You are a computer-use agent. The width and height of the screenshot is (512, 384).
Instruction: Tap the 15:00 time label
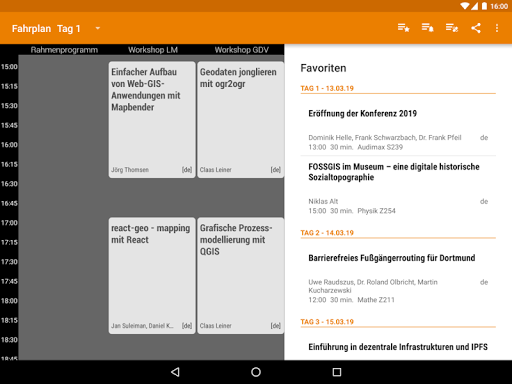[x=9, y=67]
